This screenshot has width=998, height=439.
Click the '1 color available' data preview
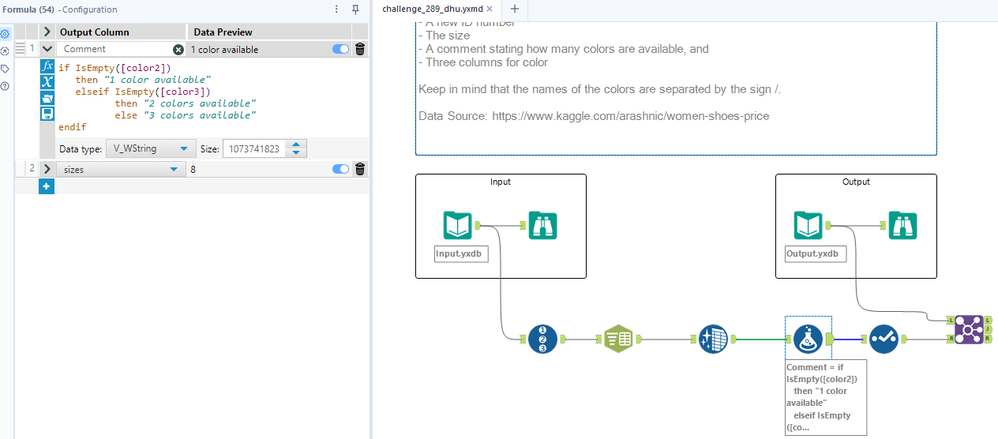(x=225, y=49)
